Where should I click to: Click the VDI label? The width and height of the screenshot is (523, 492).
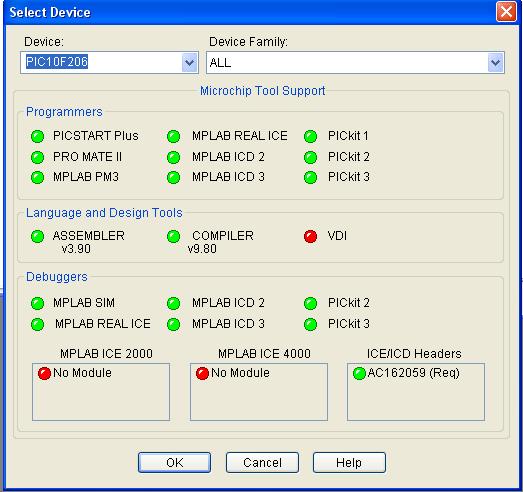point(337,236)
